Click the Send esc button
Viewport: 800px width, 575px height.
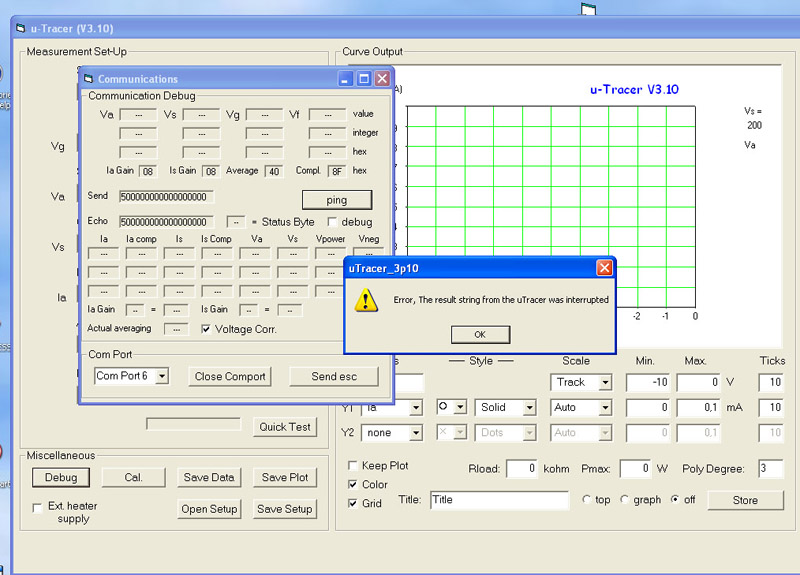click(334, 377)
